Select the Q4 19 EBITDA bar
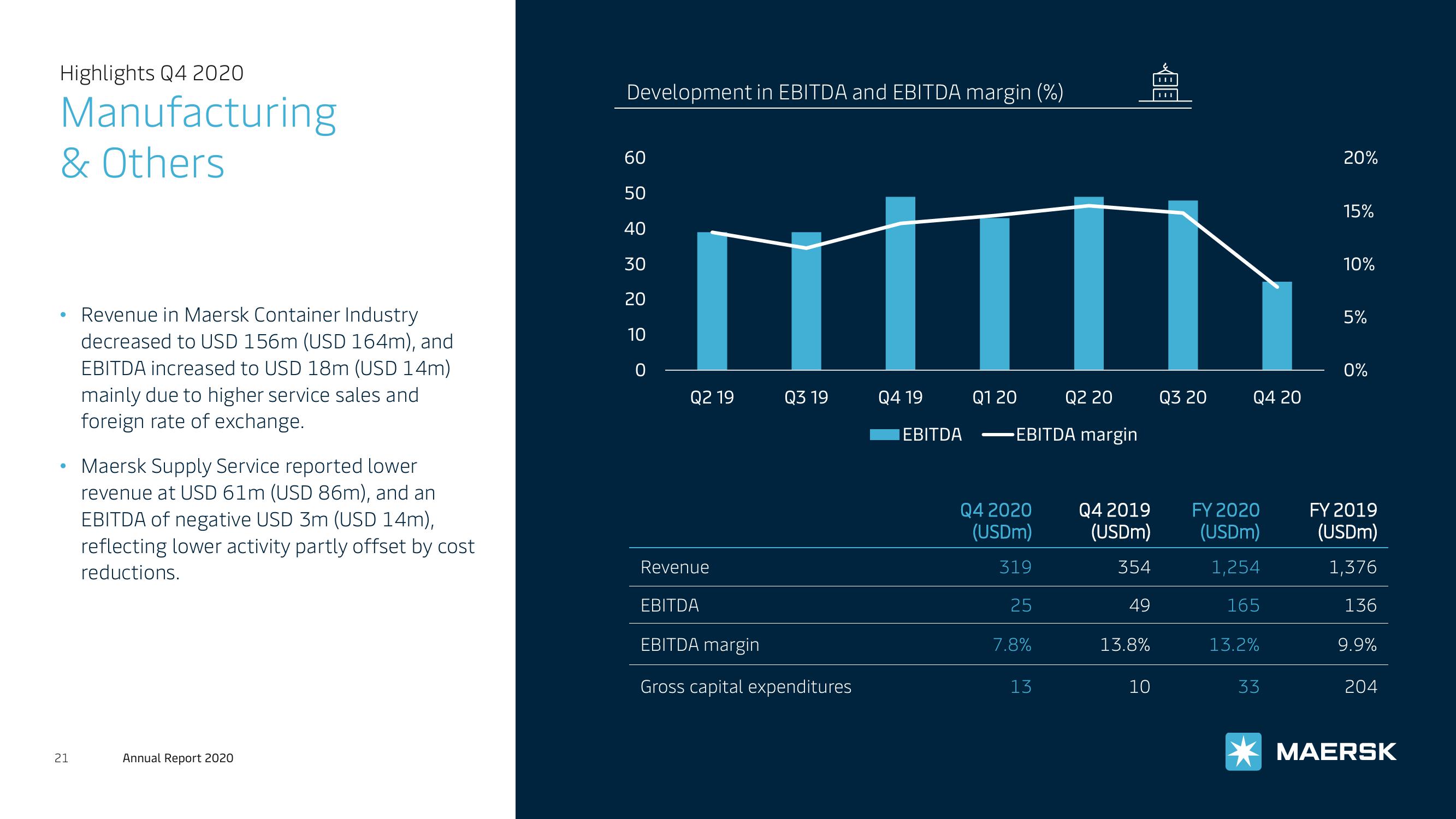Screen dimensions: 1456x819 (x=901, y=284)
